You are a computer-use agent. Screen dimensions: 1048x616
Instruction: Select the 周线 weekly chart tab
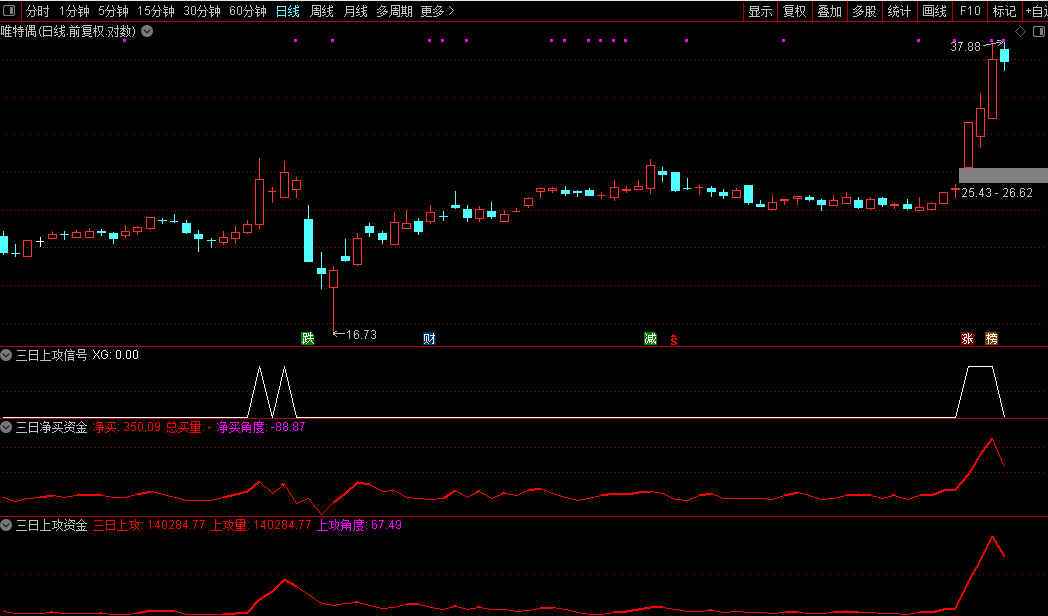pos(321,11)
